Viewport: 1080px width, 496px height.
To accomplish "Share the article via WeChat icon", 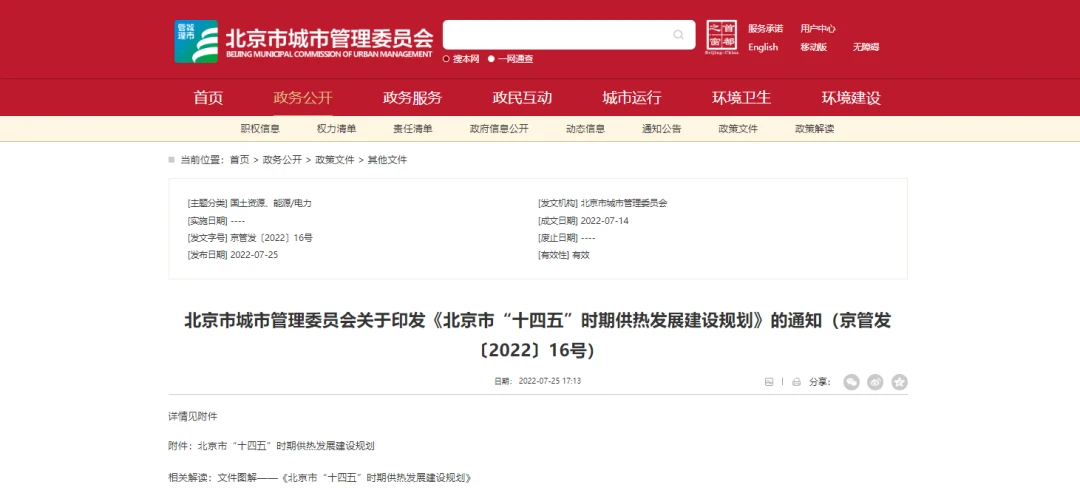I will 851,381.
